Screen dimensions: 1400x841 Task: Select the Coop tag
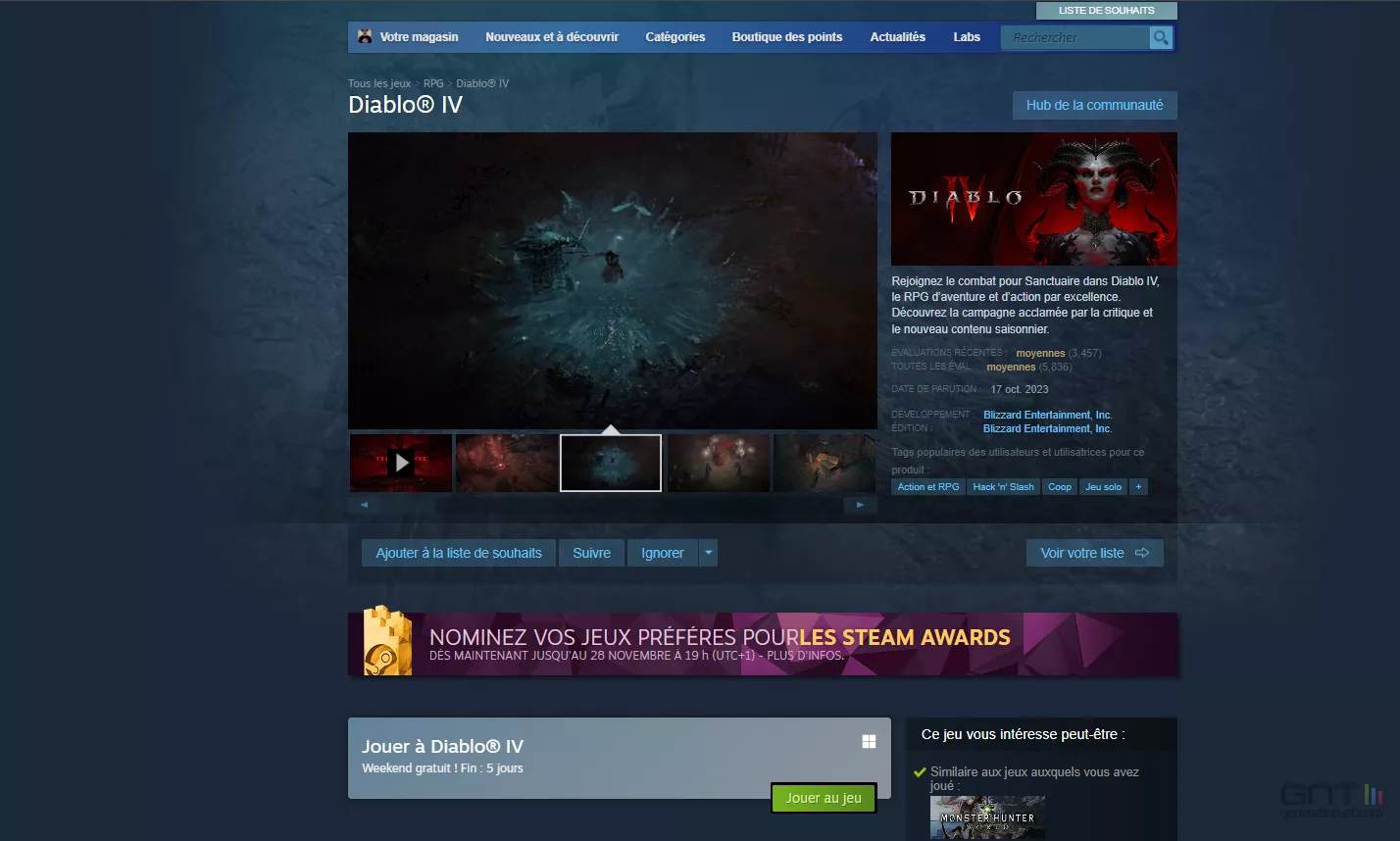pyautogui.click(x=1060, y=486)
